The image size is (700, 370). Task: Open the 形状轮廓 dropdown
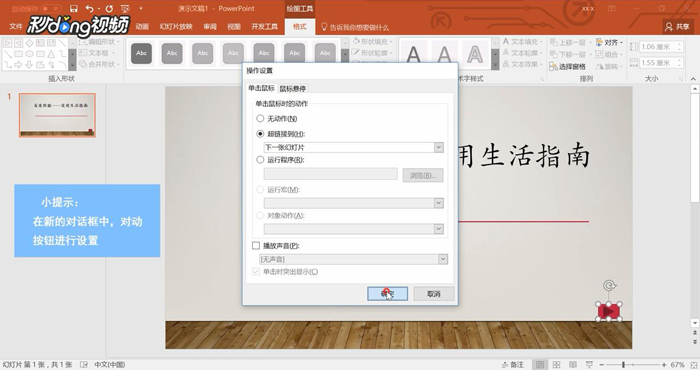(x=373, y=53)
